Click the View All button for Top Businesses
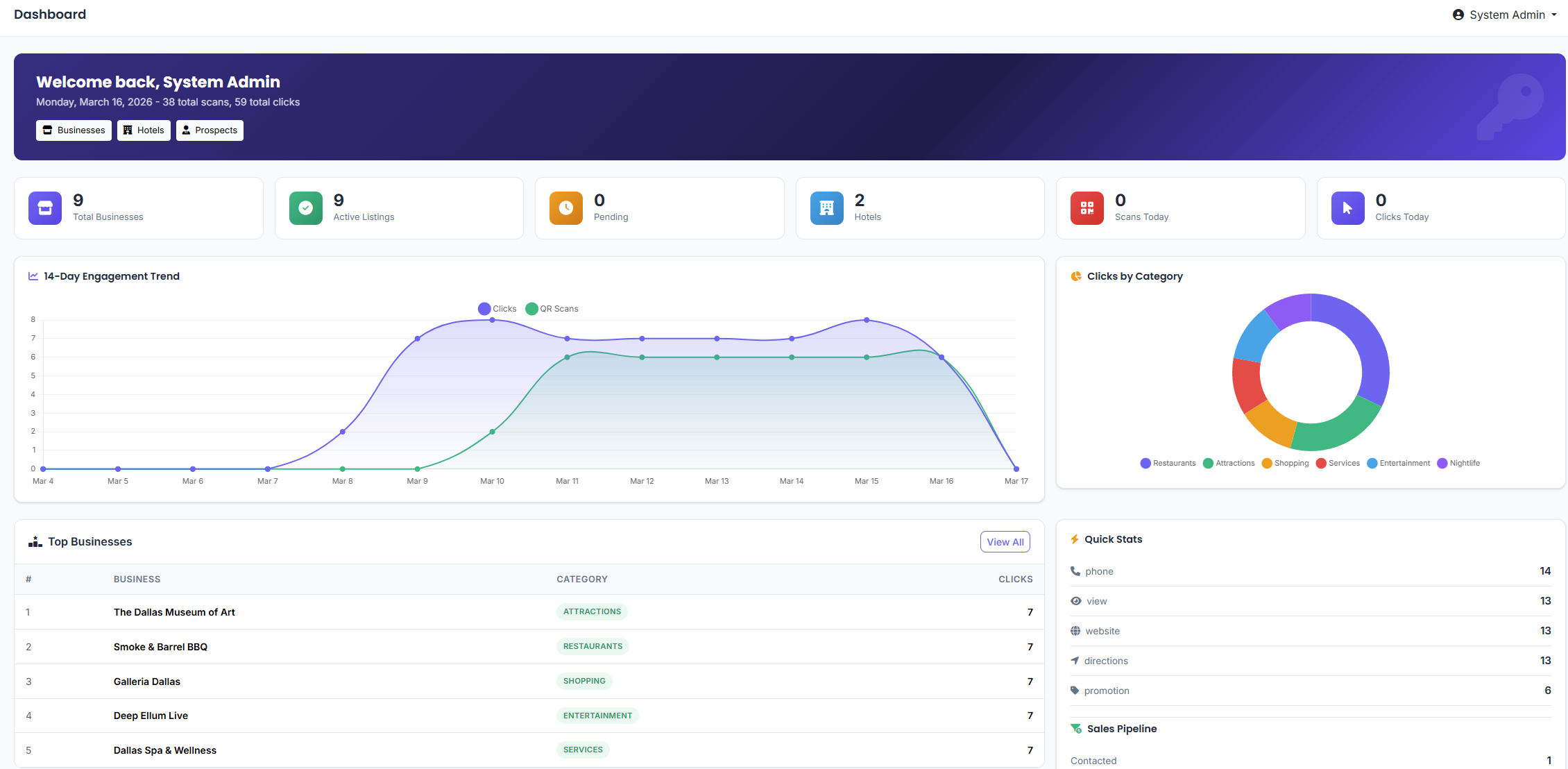Viewport: 1568px width, 769px height. [x=1005, y=541]
